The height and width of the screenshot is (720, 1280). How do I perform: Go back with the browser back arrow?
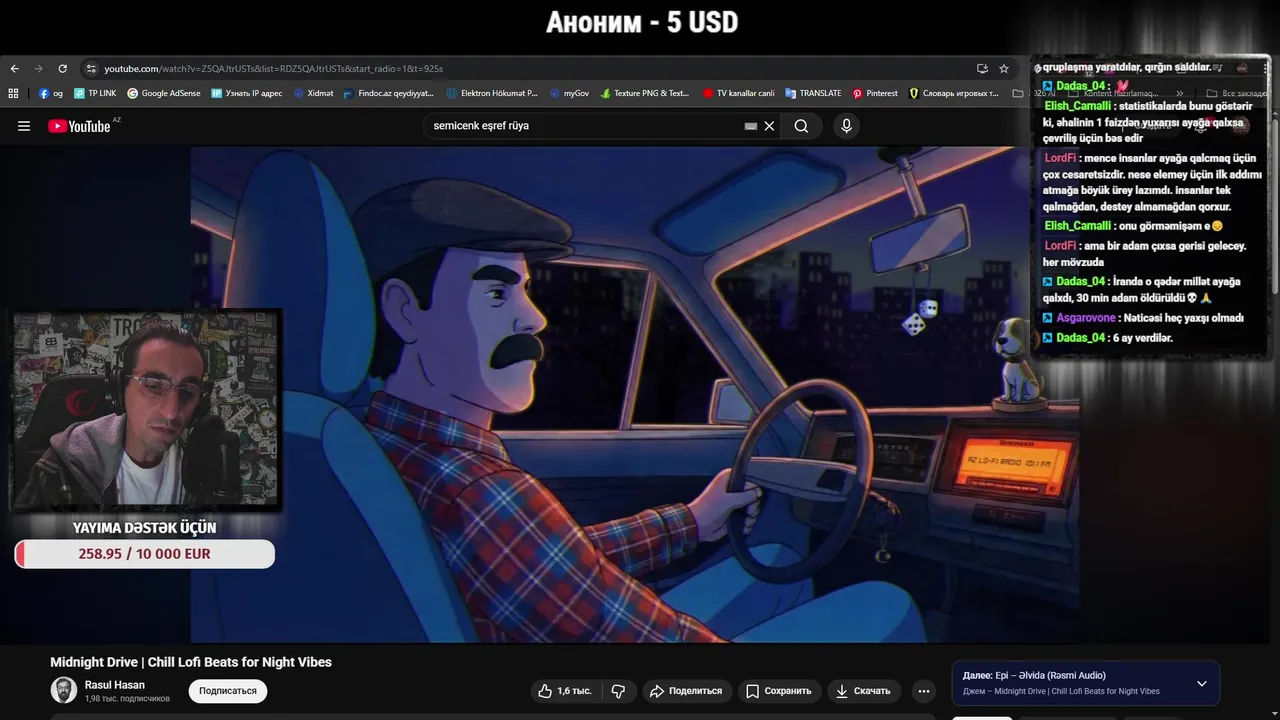pos(14,69)
